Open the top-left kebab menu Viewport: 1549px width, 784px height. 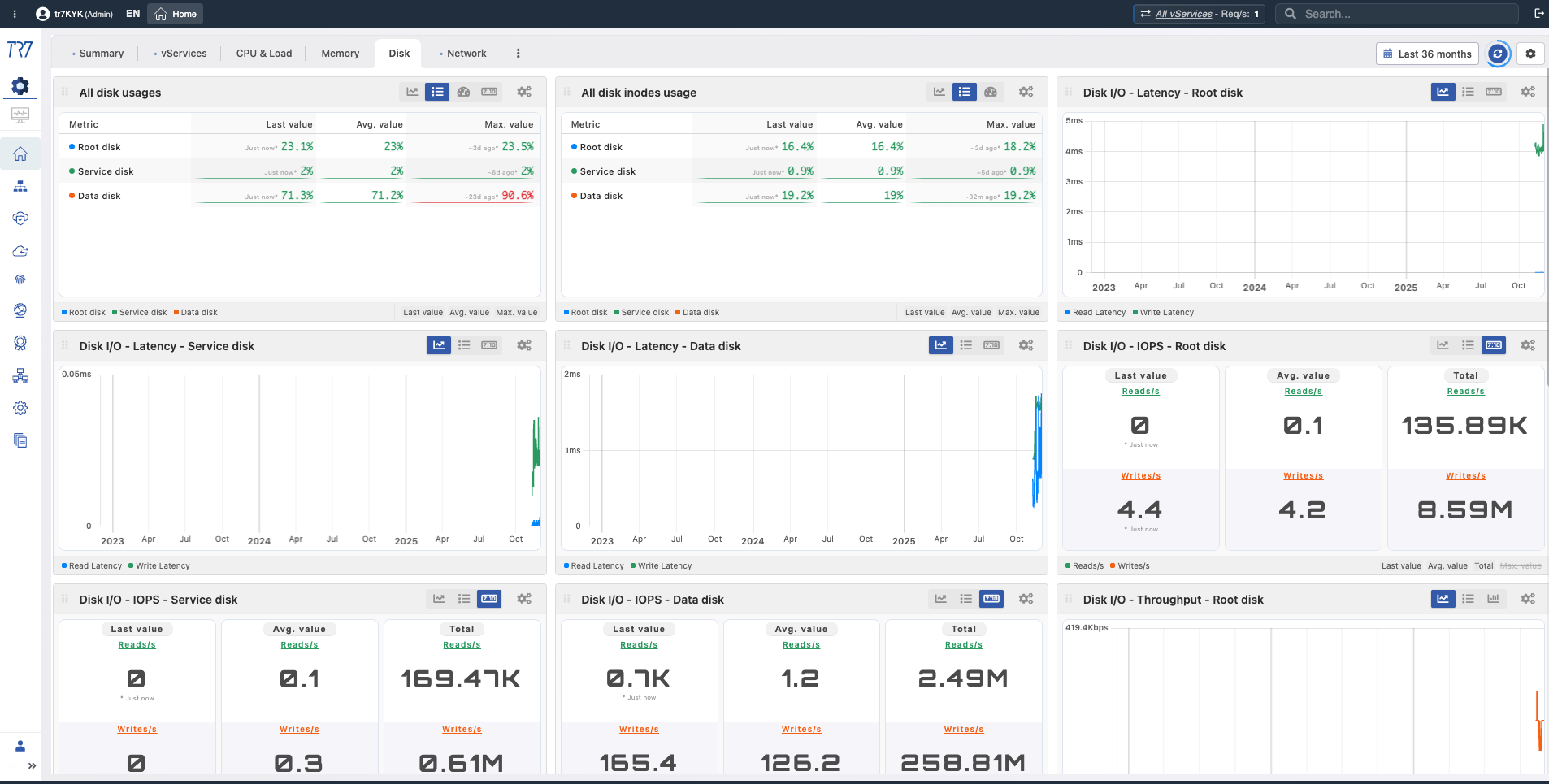(x=15, y=14)
